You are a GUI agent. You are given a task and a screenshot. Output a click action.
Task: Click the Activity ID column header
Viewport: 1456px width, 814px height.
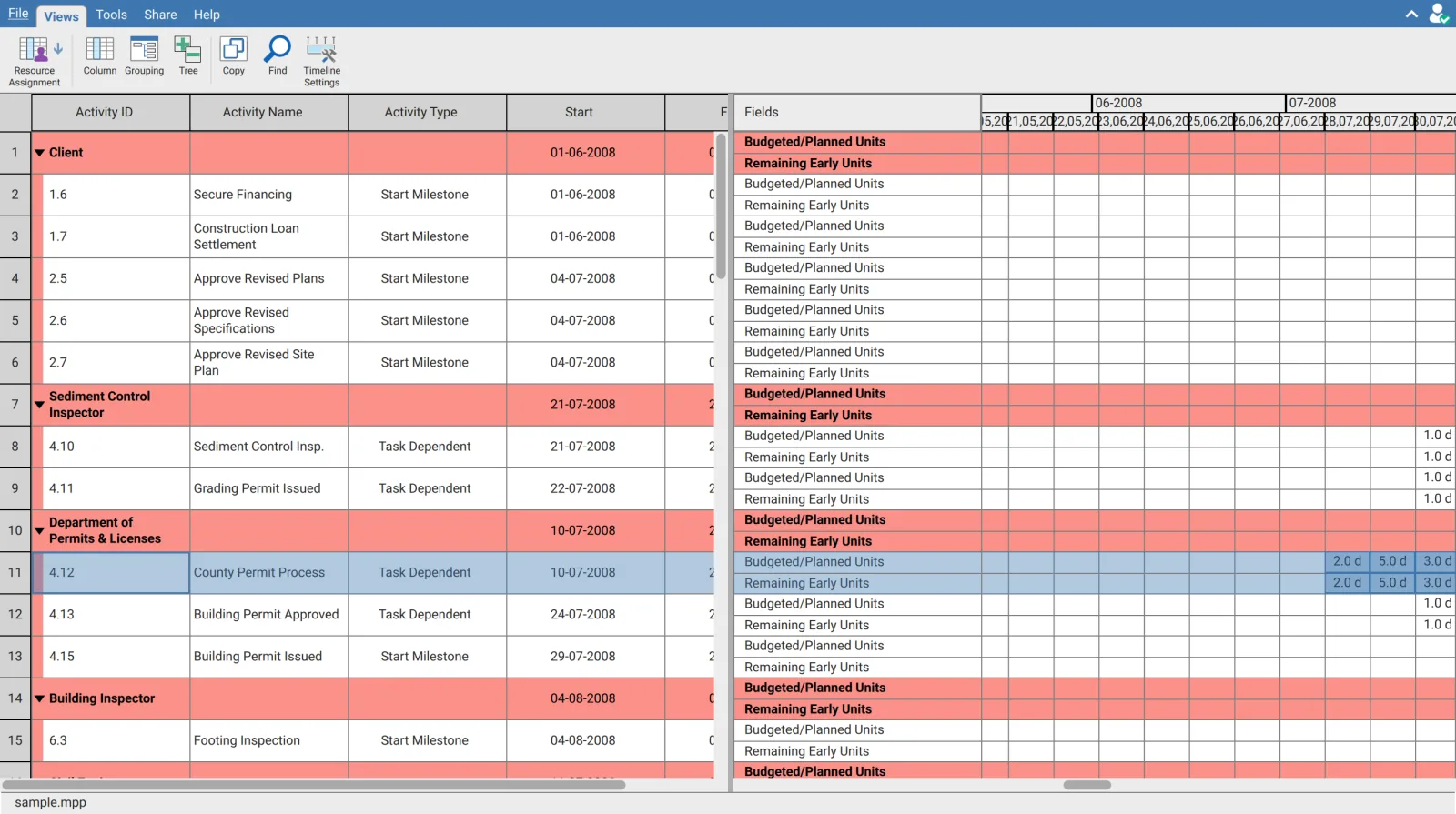pyautogui.click(x=110, y=113)
